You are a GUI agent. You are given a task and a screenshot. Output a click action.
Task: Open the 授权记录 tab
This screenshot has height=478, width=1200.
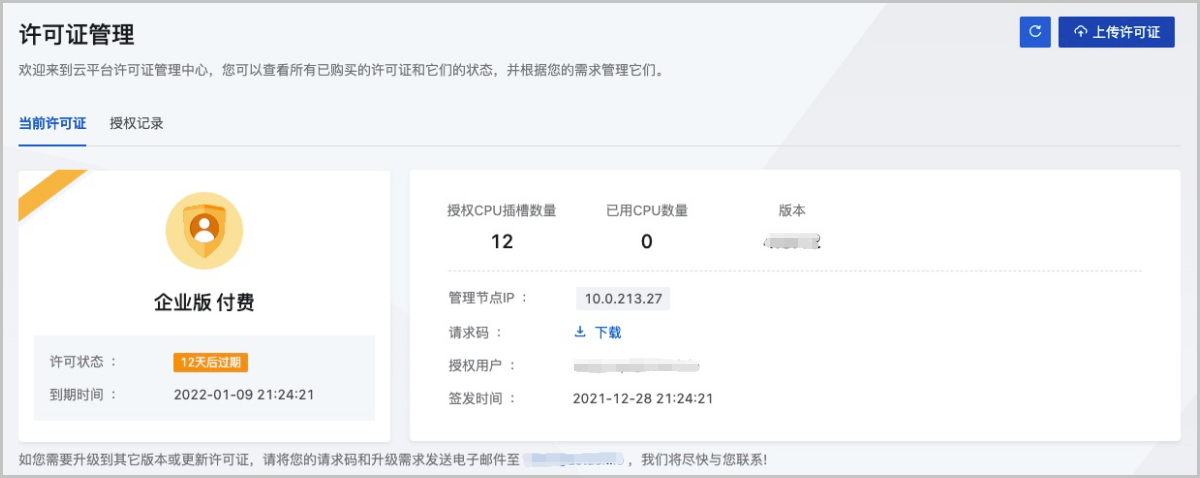coord(136,124)
